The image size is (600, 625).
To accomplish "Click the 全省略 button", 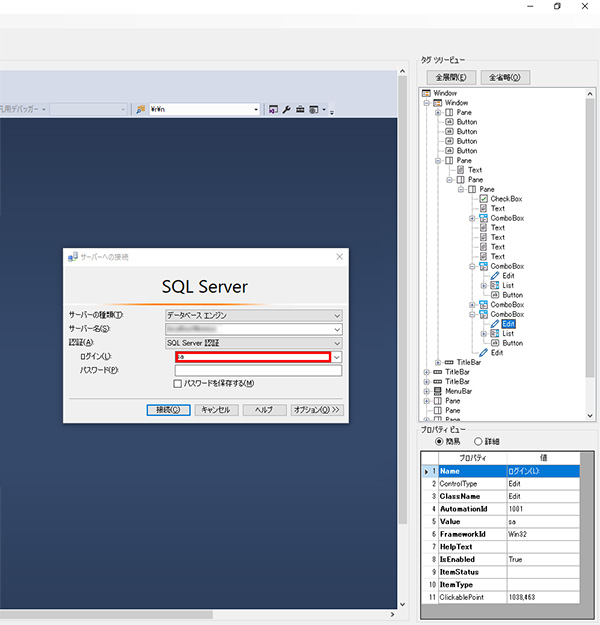I will (x=505, y=77).
